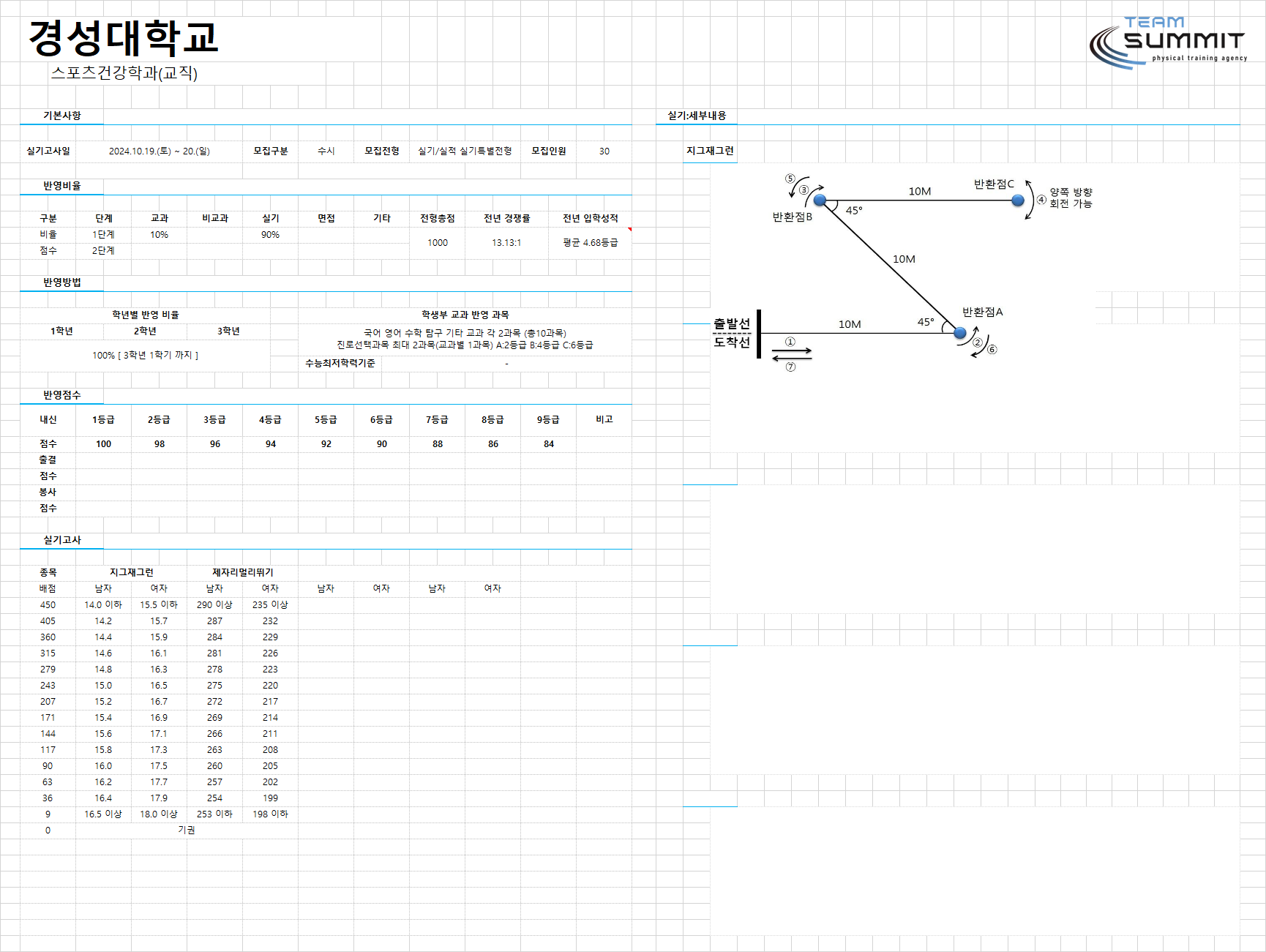Click the 13.13:1 competition rate cell
Viewport: 1266px width, 952px height.
tap(506, 243)
